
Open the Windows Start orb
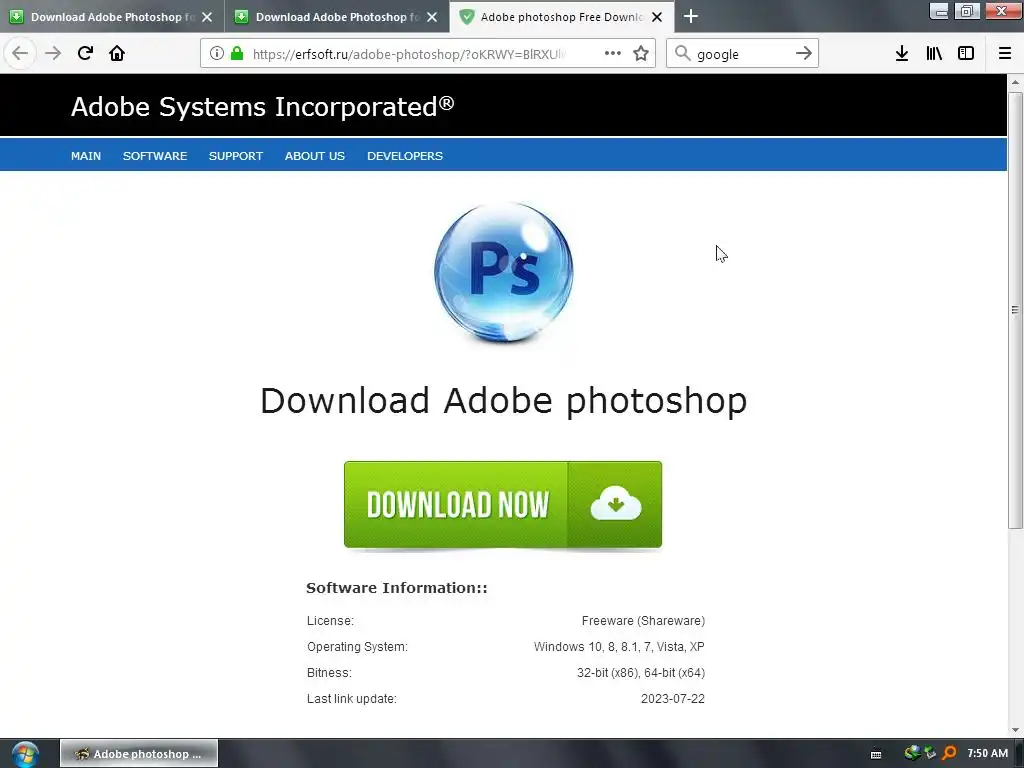pos(25,754)
